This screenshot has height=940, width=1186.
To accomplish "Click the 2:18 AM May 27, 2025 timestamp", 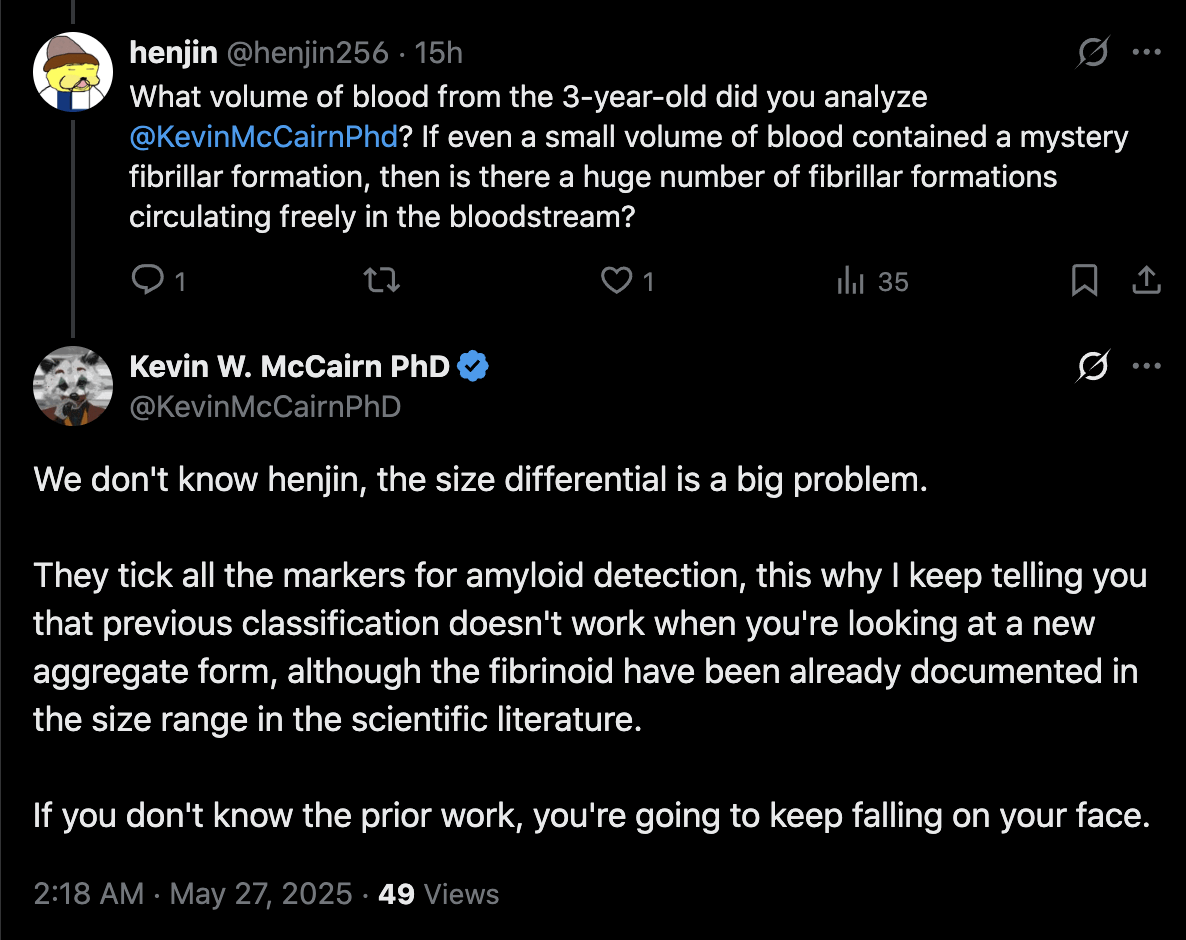I will click(193, 893).
